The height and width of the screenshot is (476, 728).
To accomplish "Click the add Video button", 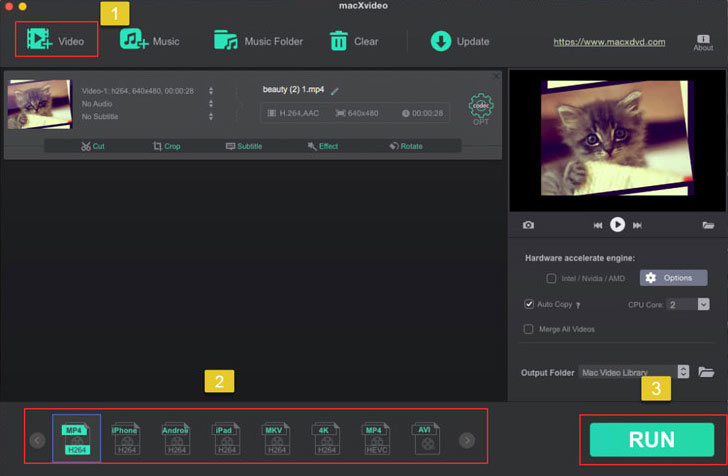I will [56, 40].
